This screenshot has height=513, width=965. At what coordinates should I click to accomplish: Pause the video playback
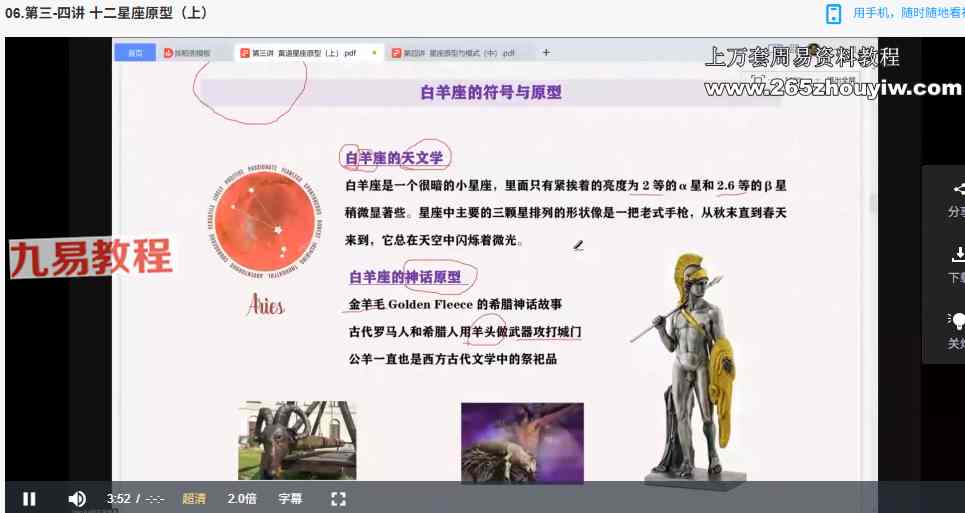tap(30, 498)
